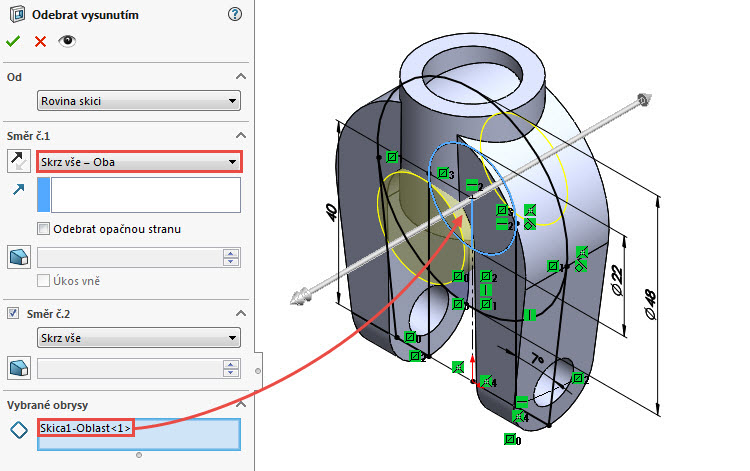Increase draft angle in Směr č.1
The width and height of the screenshot is (750, 471).
[231, 253]
